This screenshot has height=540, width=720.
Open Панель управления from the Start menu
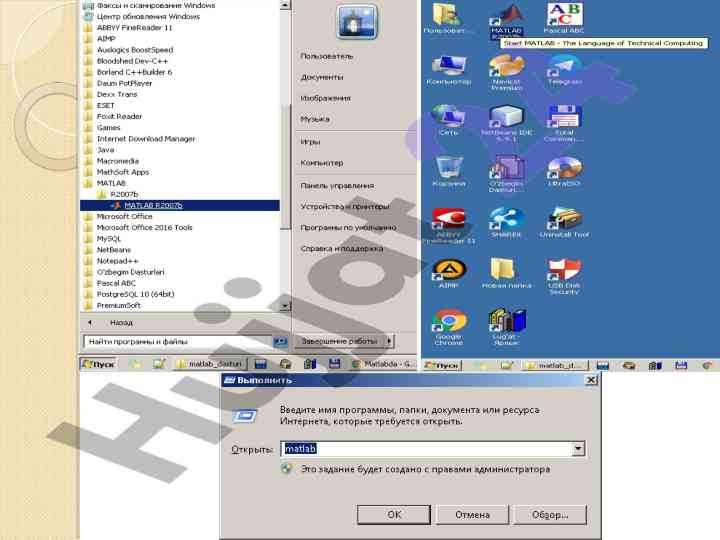pos(337,185)
